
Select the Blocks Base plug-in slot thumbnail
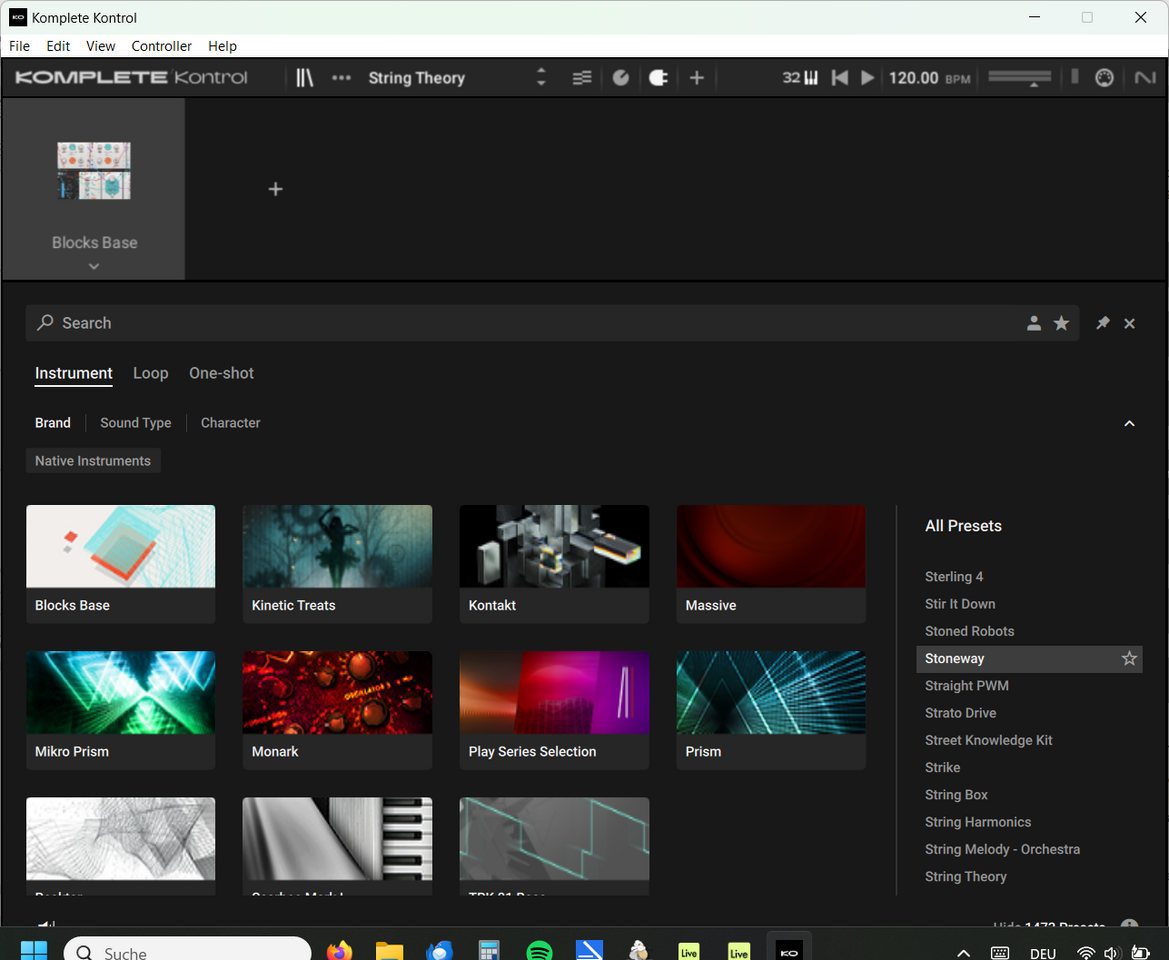point(94,171)
